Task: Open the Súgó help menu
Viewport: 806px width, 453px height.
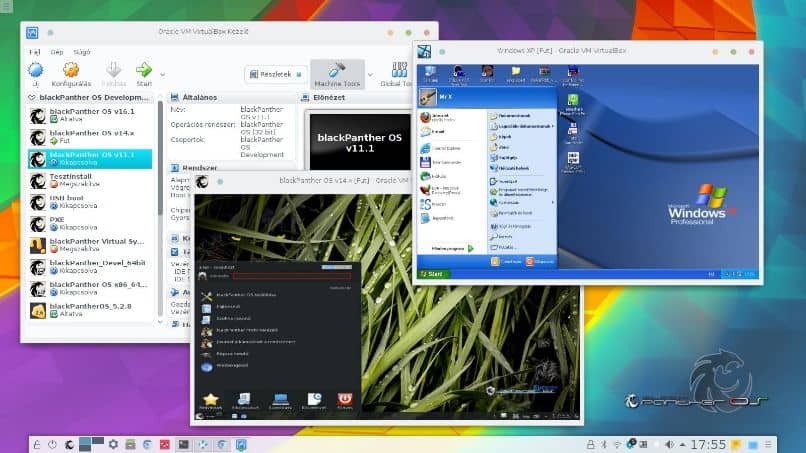Action: [82, 52]
